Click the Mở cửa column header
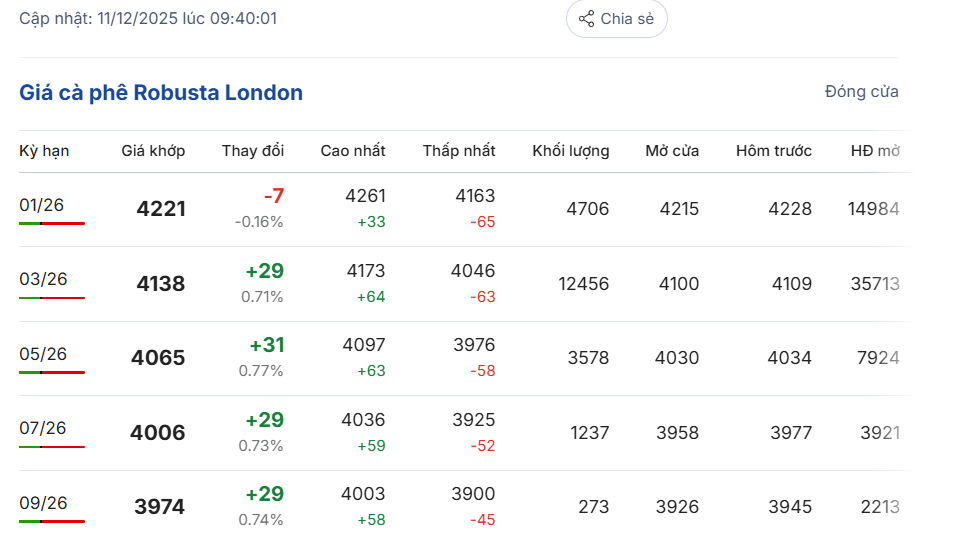This screenshot has width=953, height=538. 672,151
